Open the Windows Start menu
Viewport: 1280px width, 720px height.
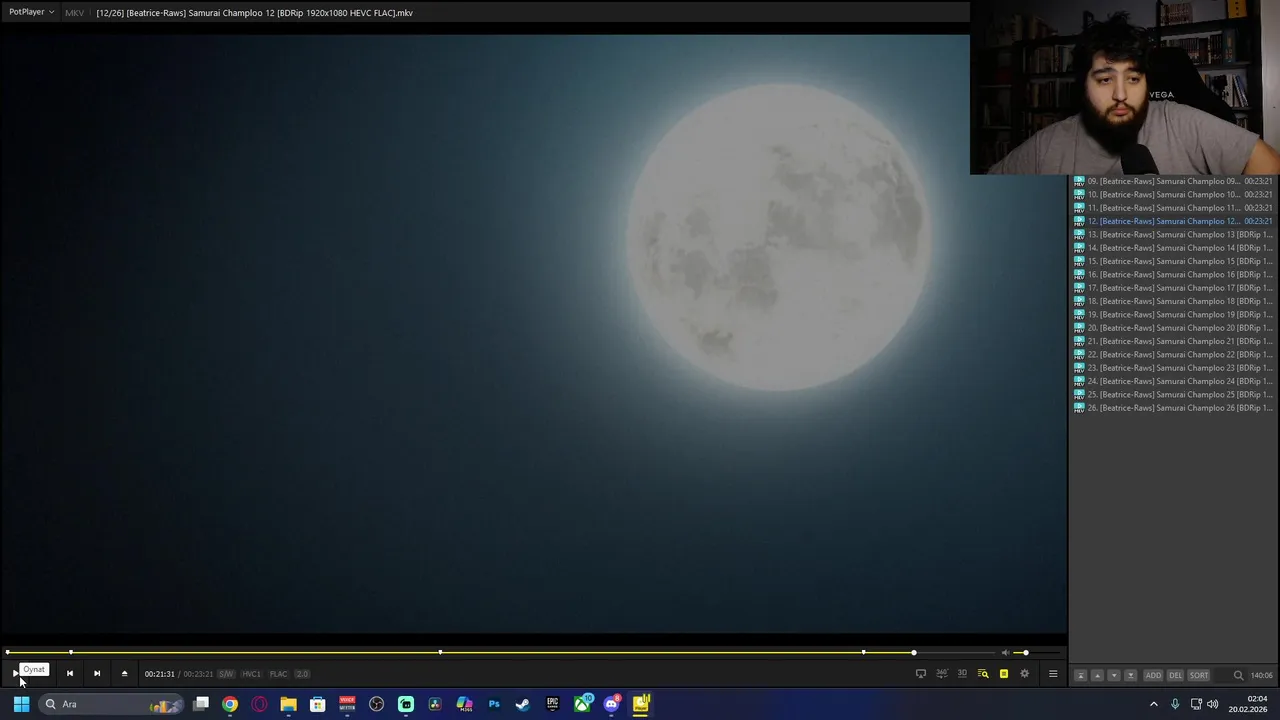point(21,704)
